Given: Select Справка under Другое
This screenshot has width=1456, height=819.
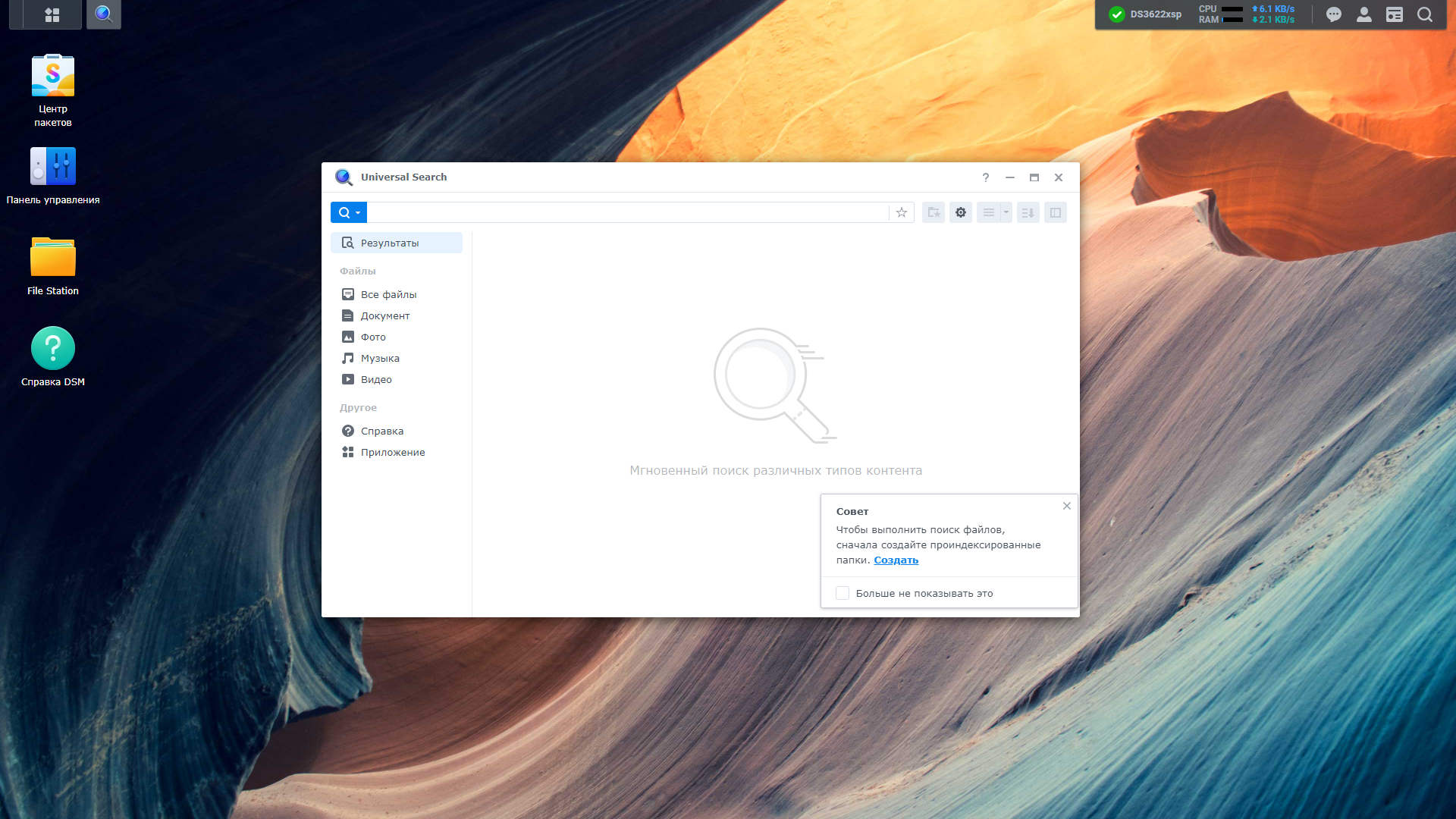Looking at the screenshot, I should (397, 431).
